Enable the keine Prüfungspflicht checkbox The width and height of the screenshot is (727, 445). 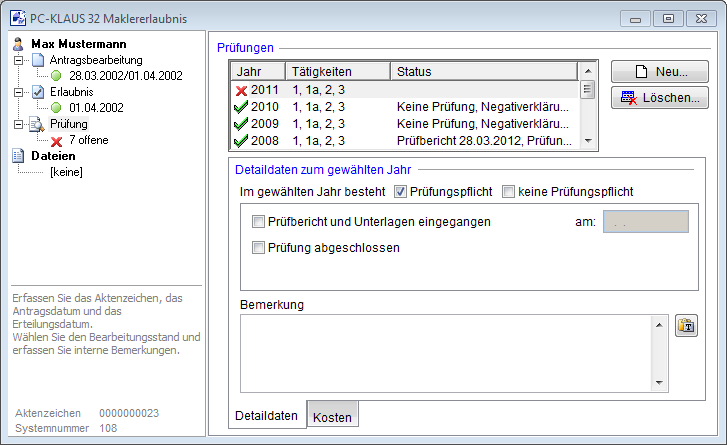pos(508,191)
